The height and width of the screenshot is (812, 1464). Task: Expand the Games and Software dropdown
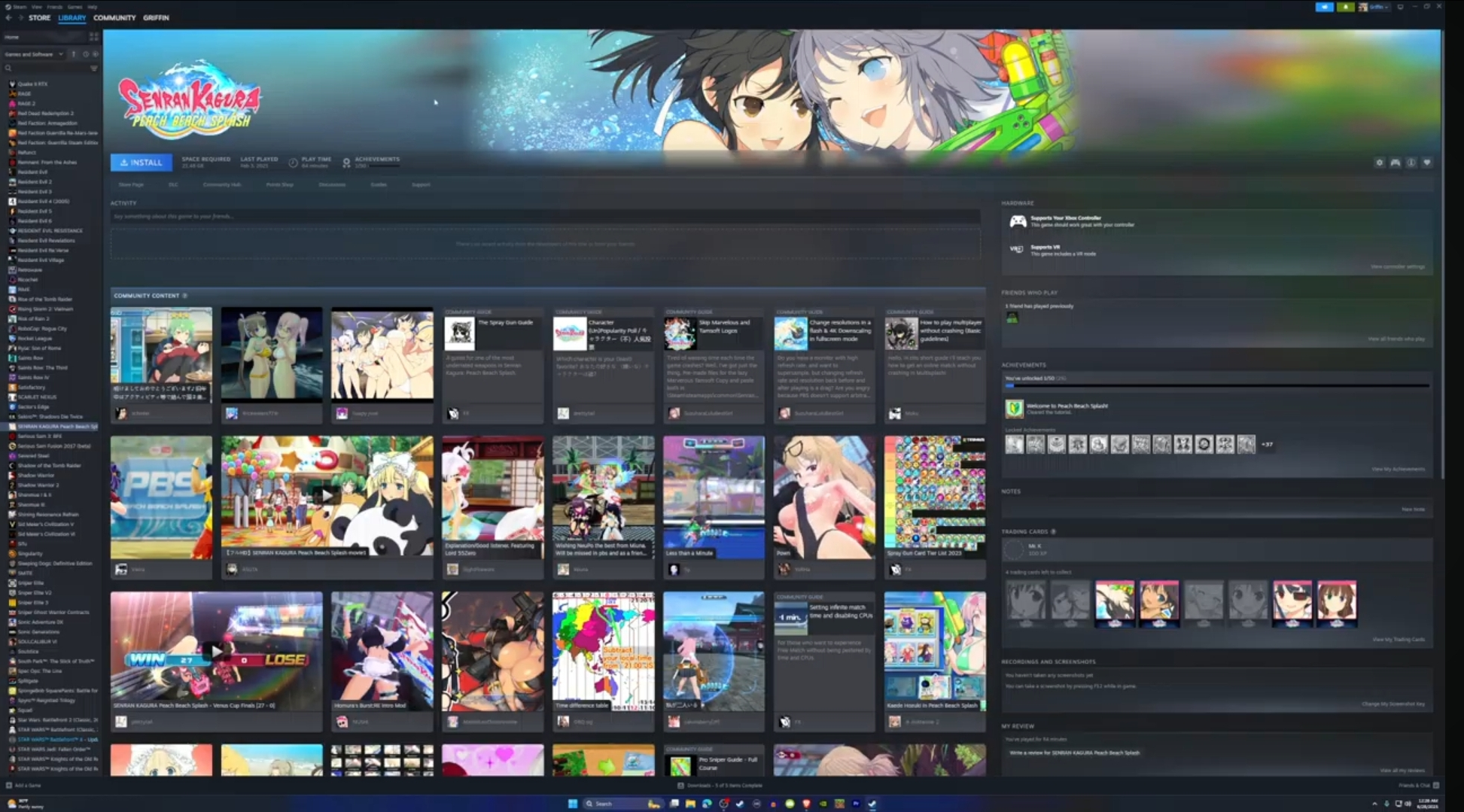click(x=35, y=54)
